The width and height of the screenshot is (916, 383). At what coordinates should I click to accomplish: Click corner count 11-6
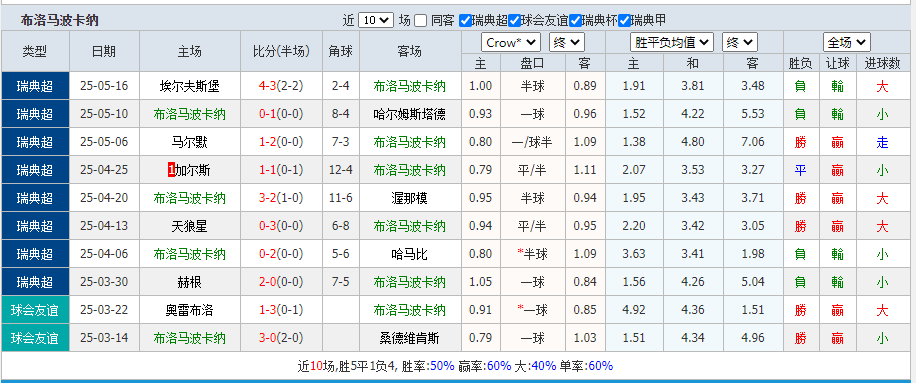341,199
